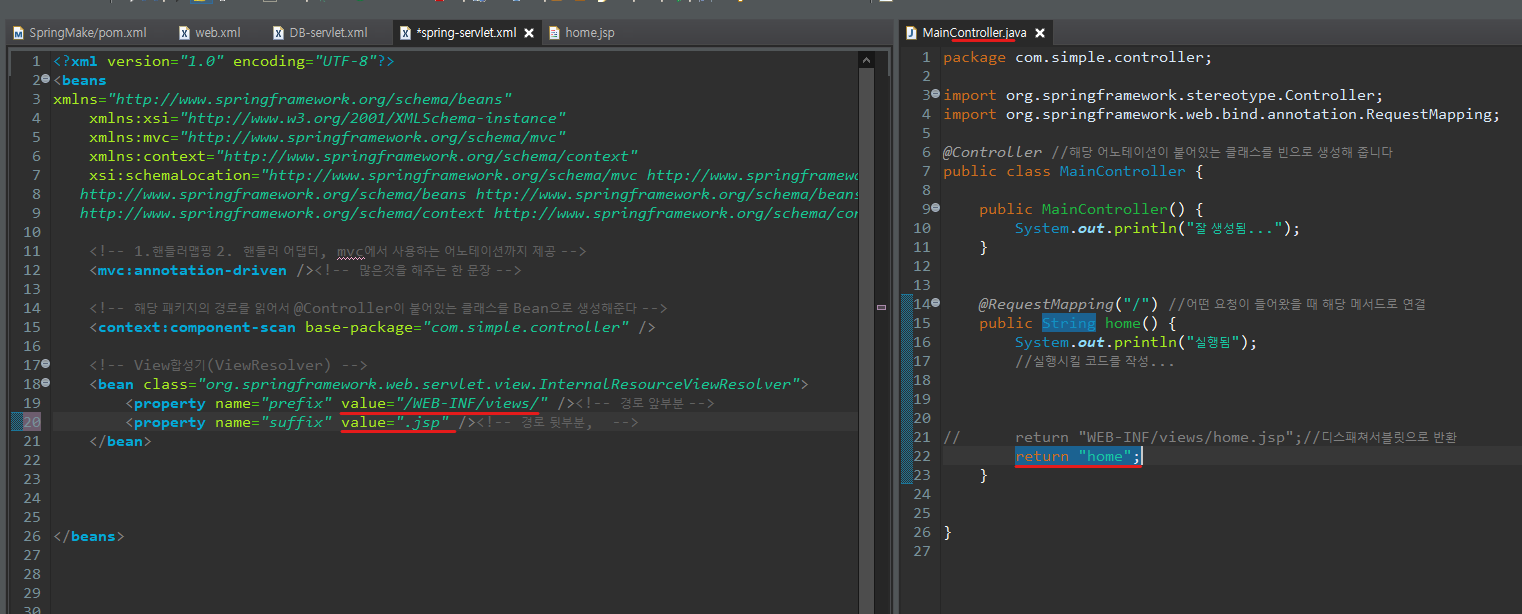Click the "//실행시킬 코드를 작성..." comment
The height and width of the screenshot is (614, 1522).
point(1095,361)
